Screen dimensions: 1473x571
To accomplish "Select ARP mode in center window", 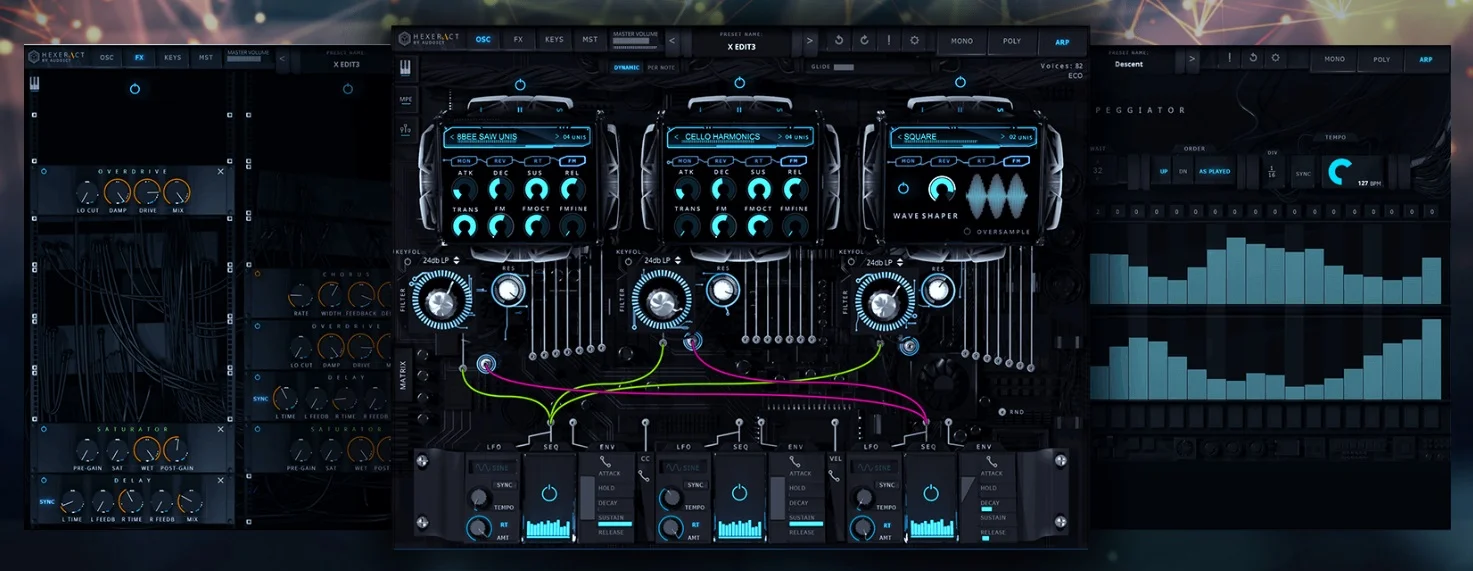I will click(1062, 41).
